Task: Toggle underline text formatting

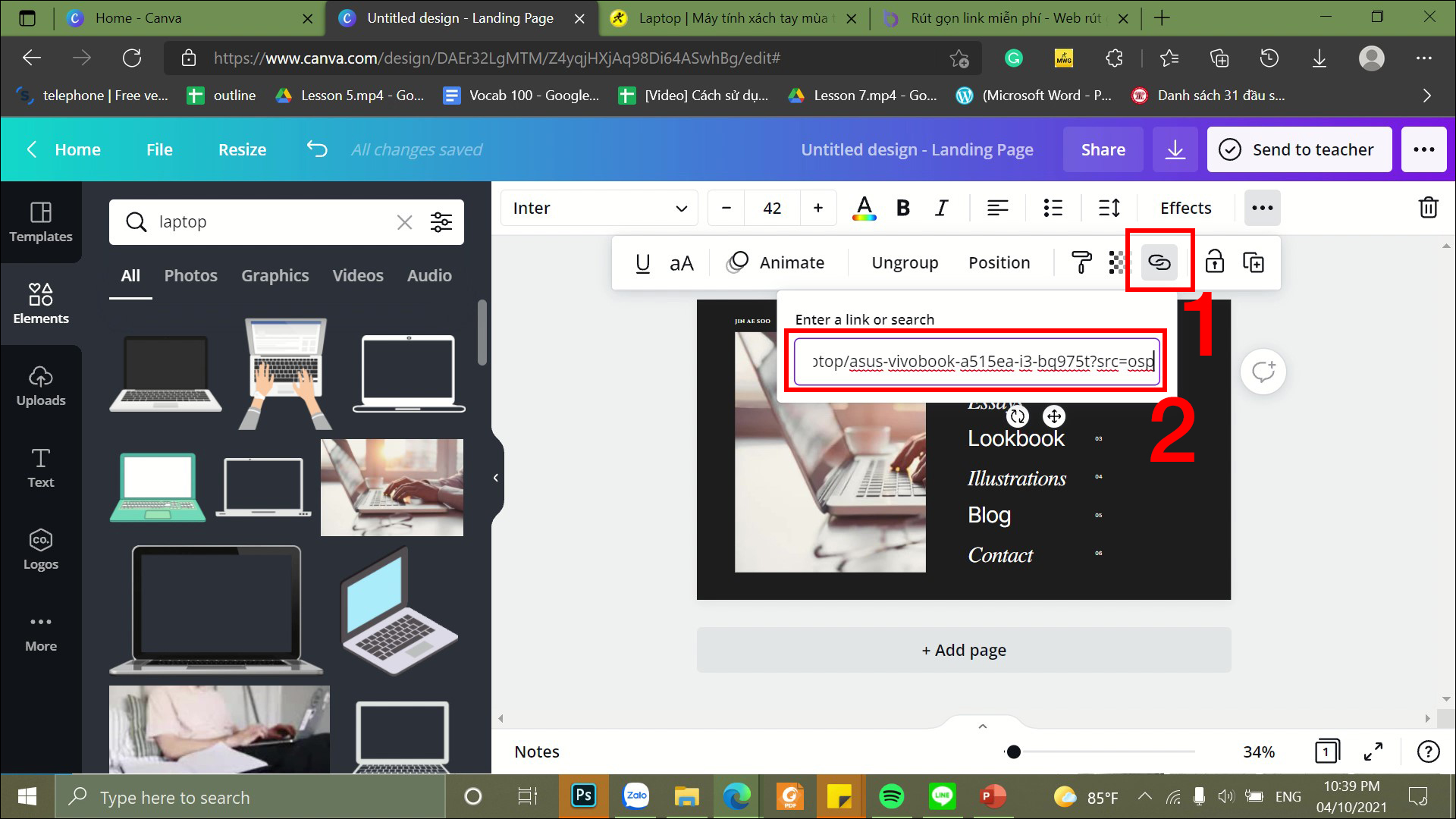Action: pos(642,262)
